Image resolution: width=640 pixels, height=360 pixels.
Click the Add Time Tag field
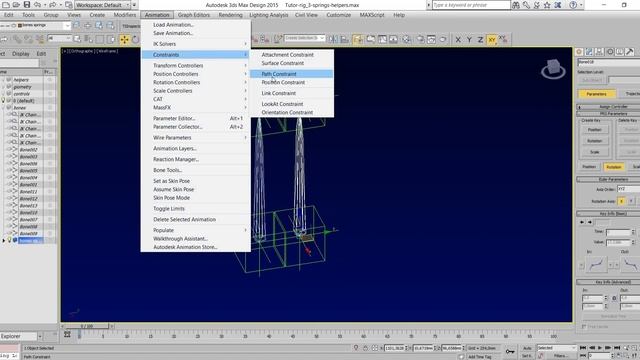pos(483,357)
